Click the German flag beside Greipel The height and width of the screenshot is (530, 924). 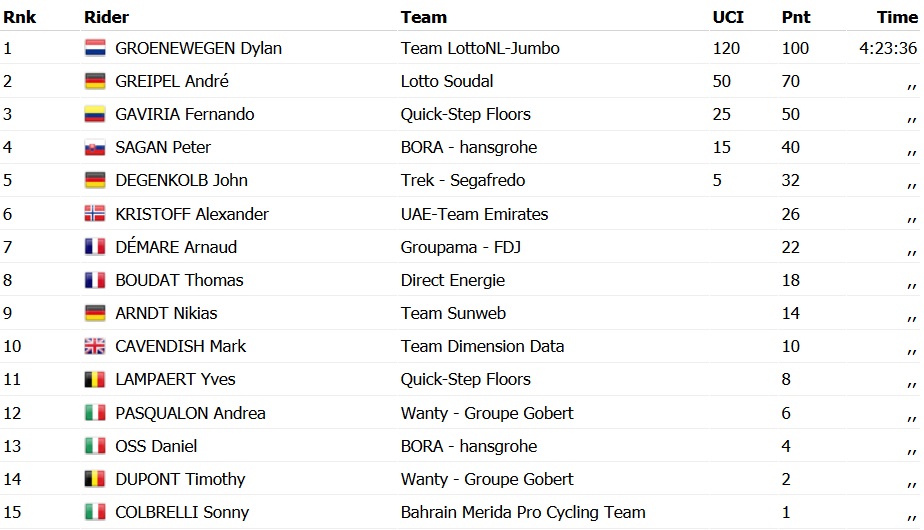(95, 81)
